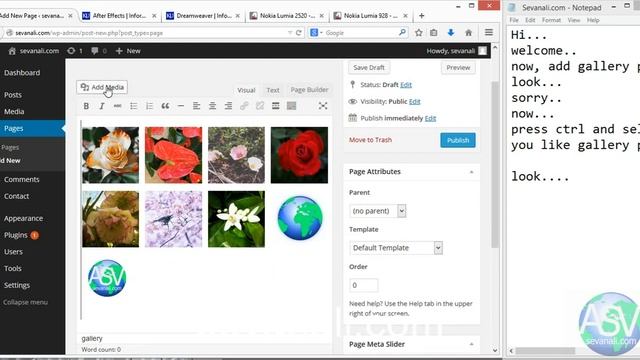Open the URL history dropdown arrow
640x360 pixels.
coord(290,33)
